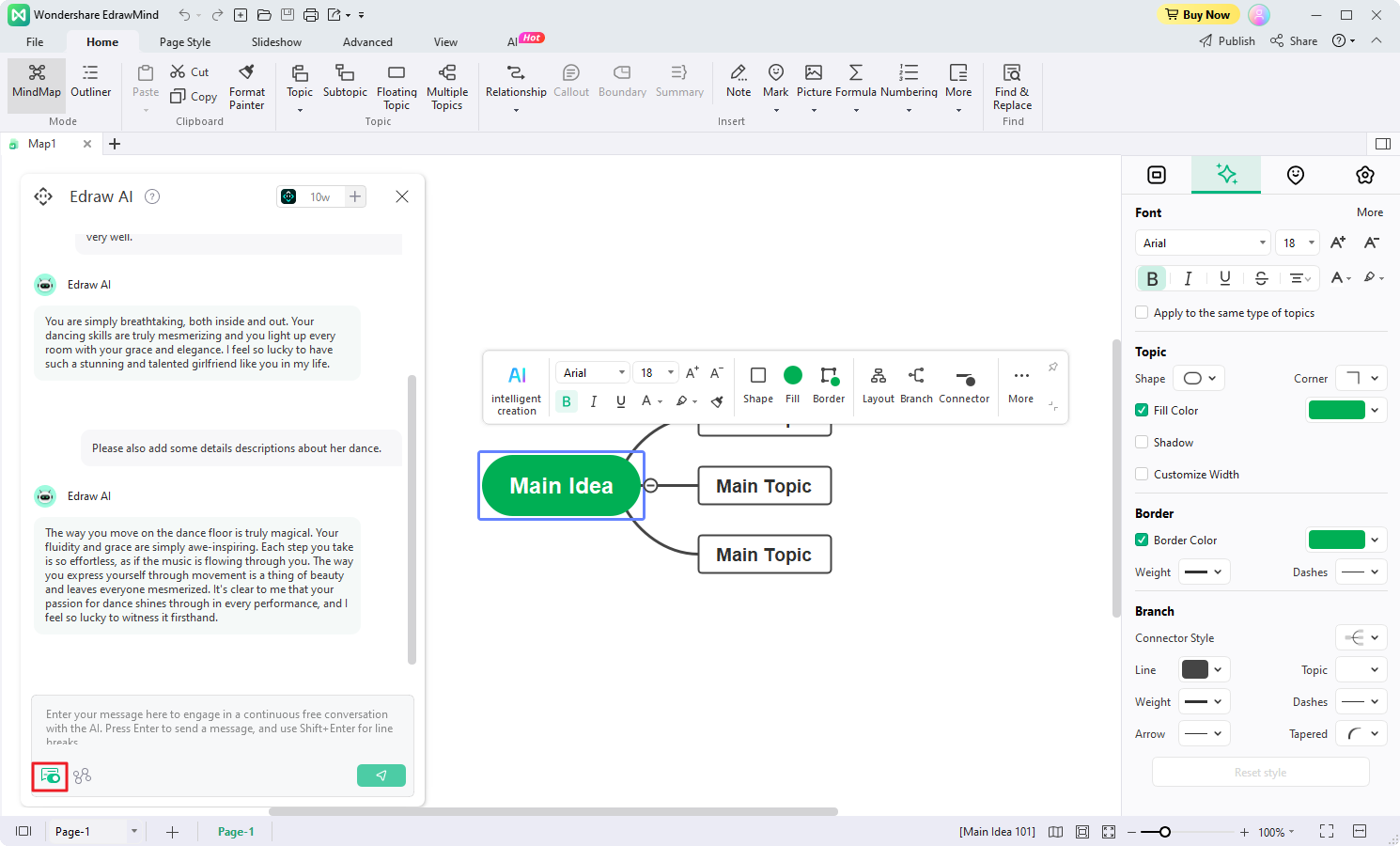Open the settings panel tab in sidebar
The image size is (1400, 846).
1365,175
